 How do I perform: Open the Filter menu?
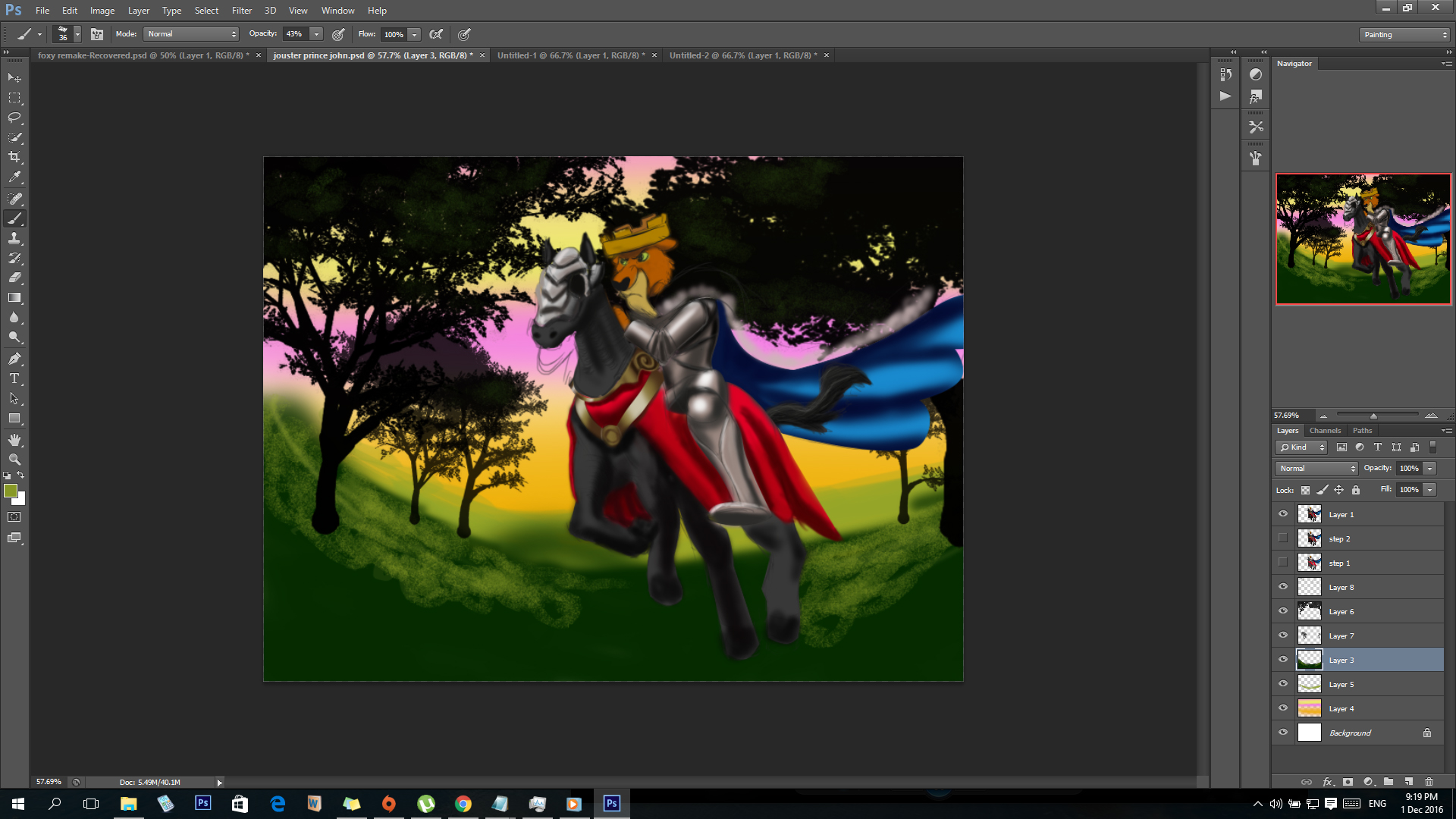241,11
